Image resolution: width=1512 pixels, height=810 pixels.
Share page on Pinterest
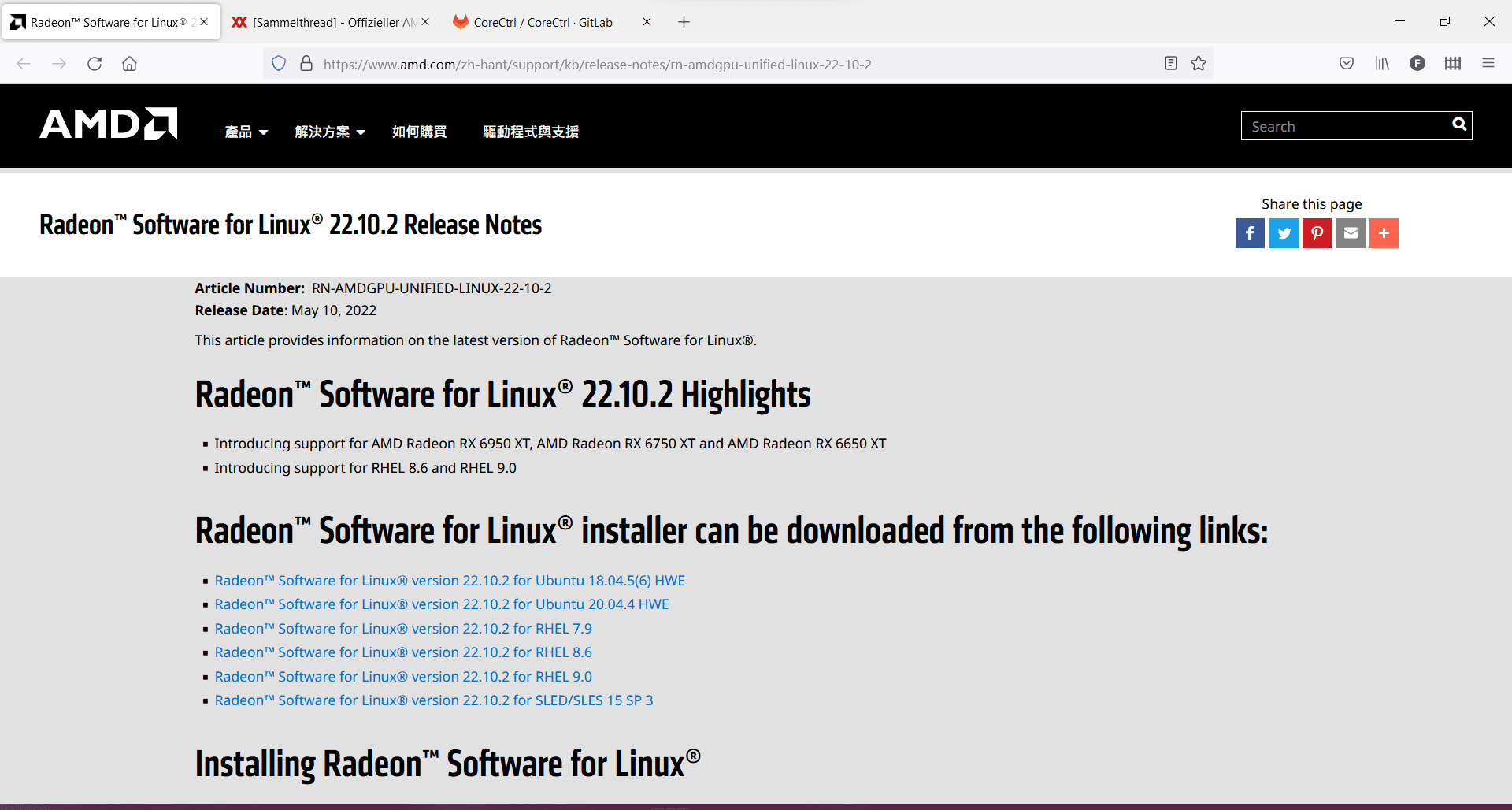tap(1317, 233)
